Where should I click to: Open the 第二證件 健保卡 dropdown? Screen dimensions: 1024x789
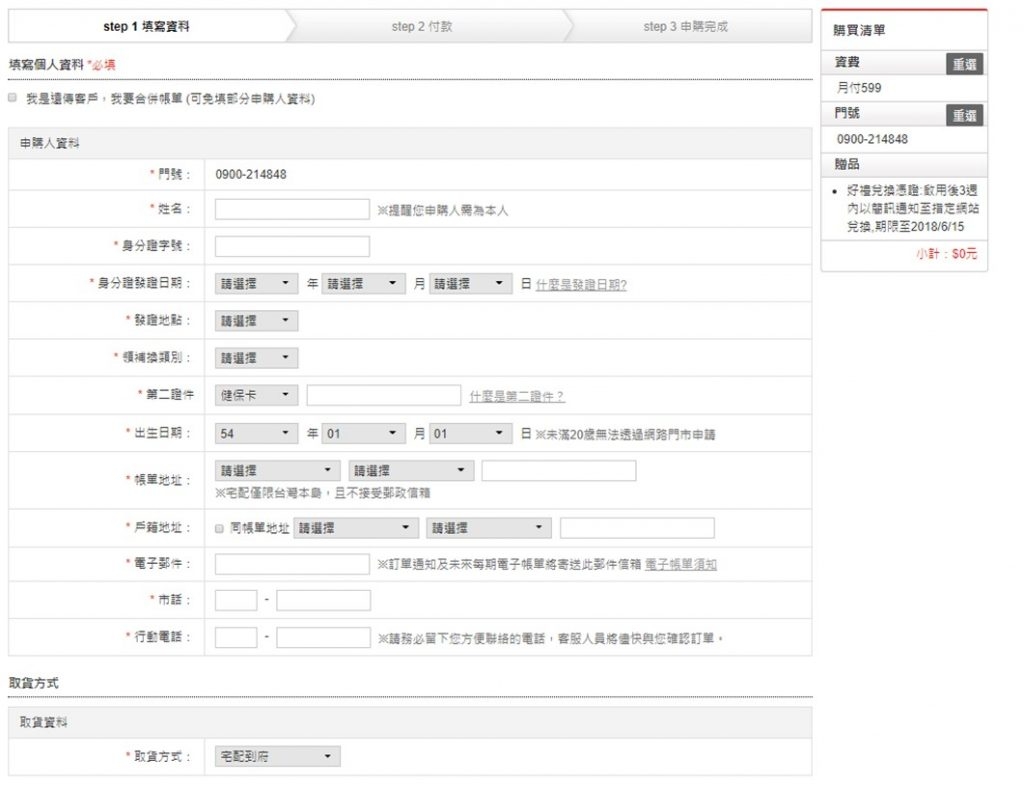coord(257,395)
